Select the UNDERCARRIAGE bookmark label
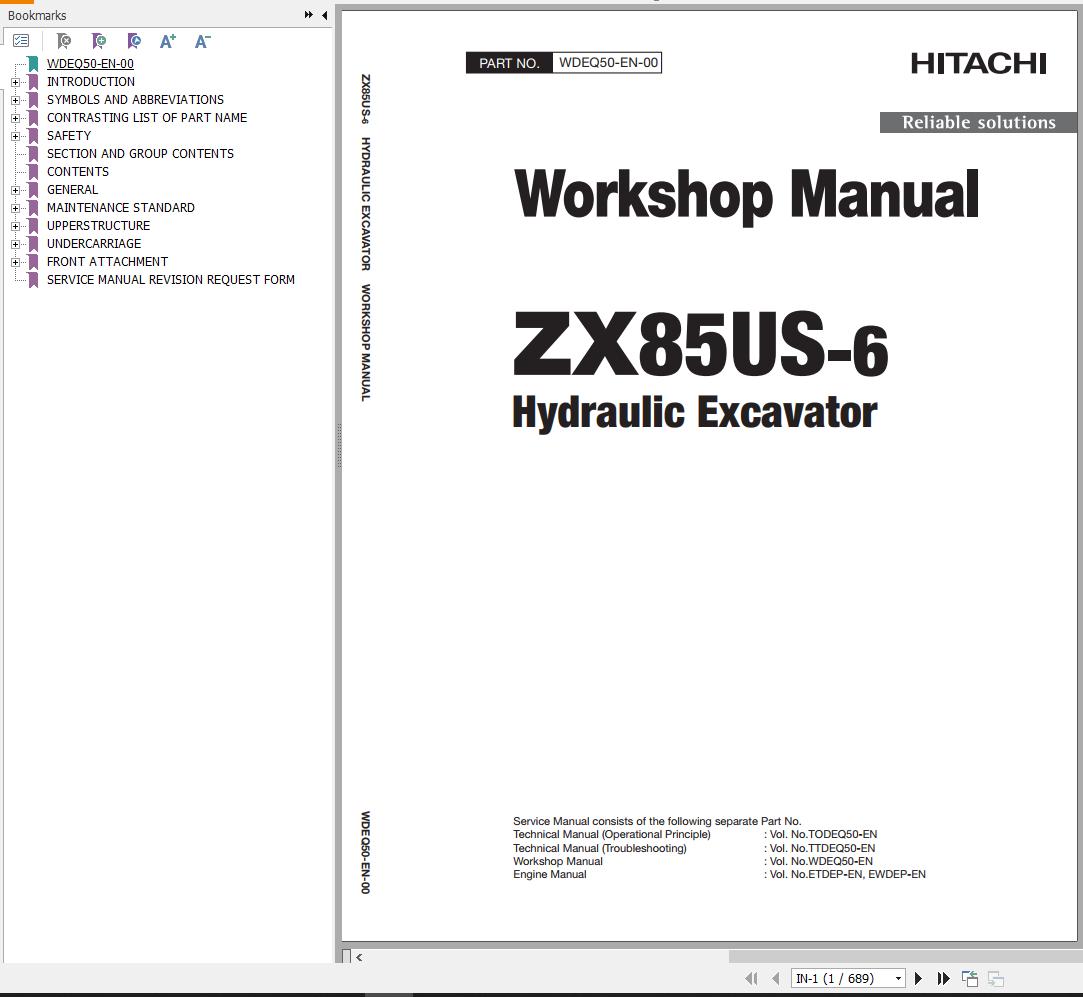Viewport: 1083px width, 997px height. click(x=94, y=243)
